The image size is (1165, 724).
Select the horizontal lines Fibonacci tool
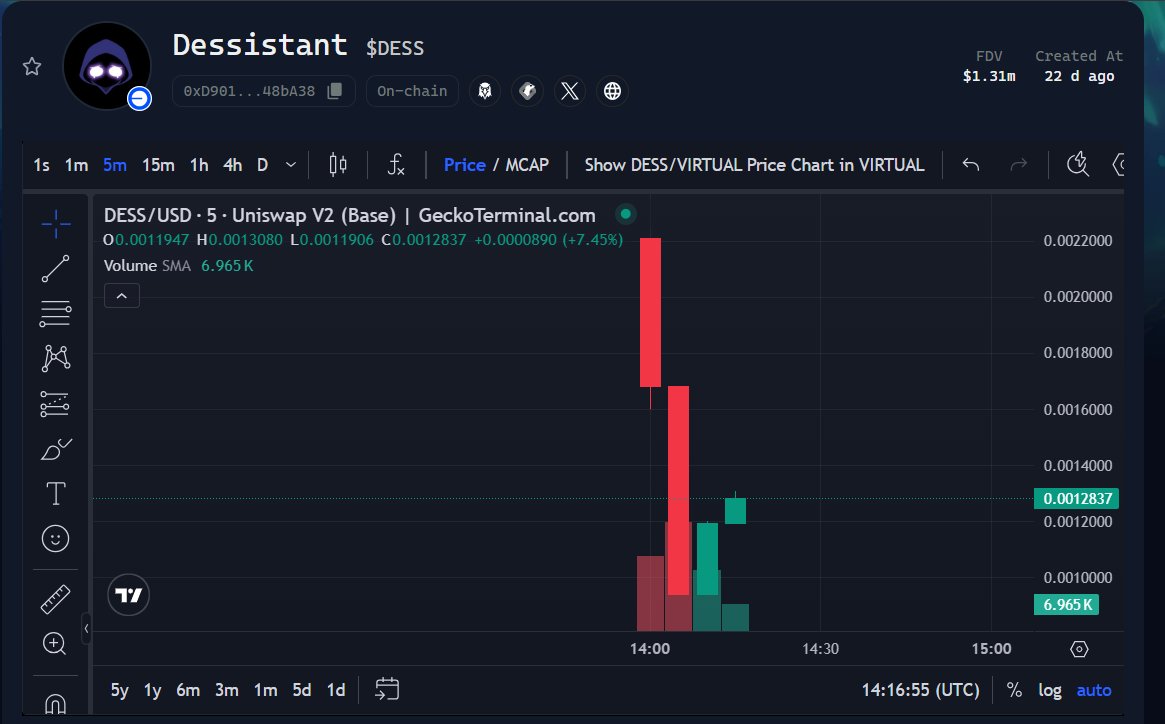pyautogui.click(x=56, y=314)
